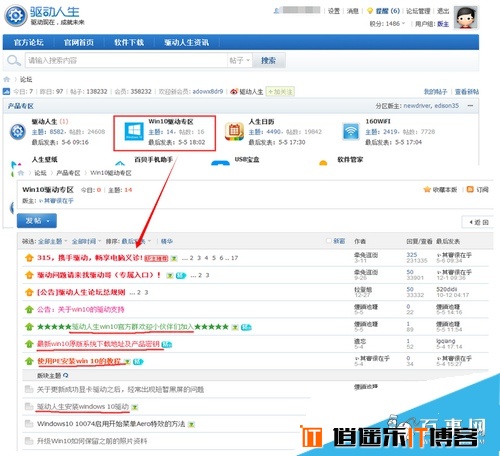The image size is (500, 456).
Task: Open the 排序 最后发表 dropdown
Action: (x=136, y=241)
